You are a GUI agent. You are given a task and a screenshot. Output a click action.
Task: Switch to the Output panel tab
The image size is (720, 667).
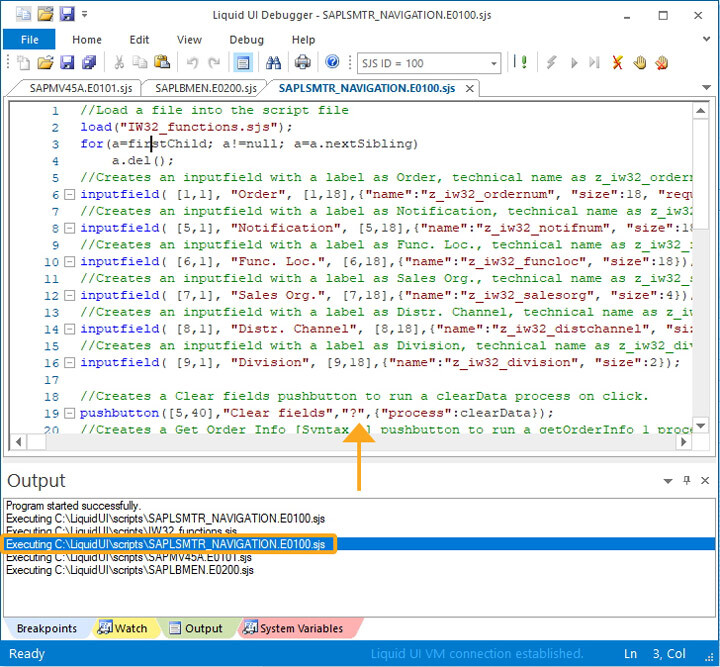click(197, 628)
